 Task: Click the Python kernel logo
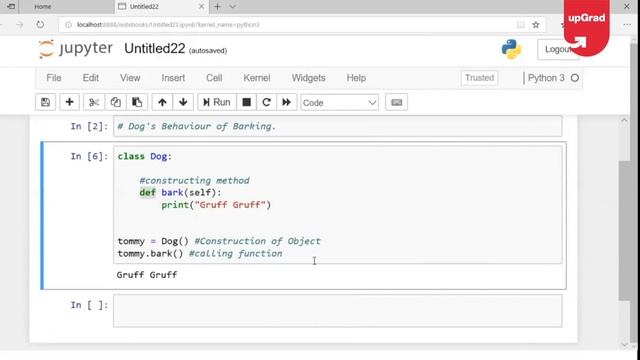coord(511,49)
